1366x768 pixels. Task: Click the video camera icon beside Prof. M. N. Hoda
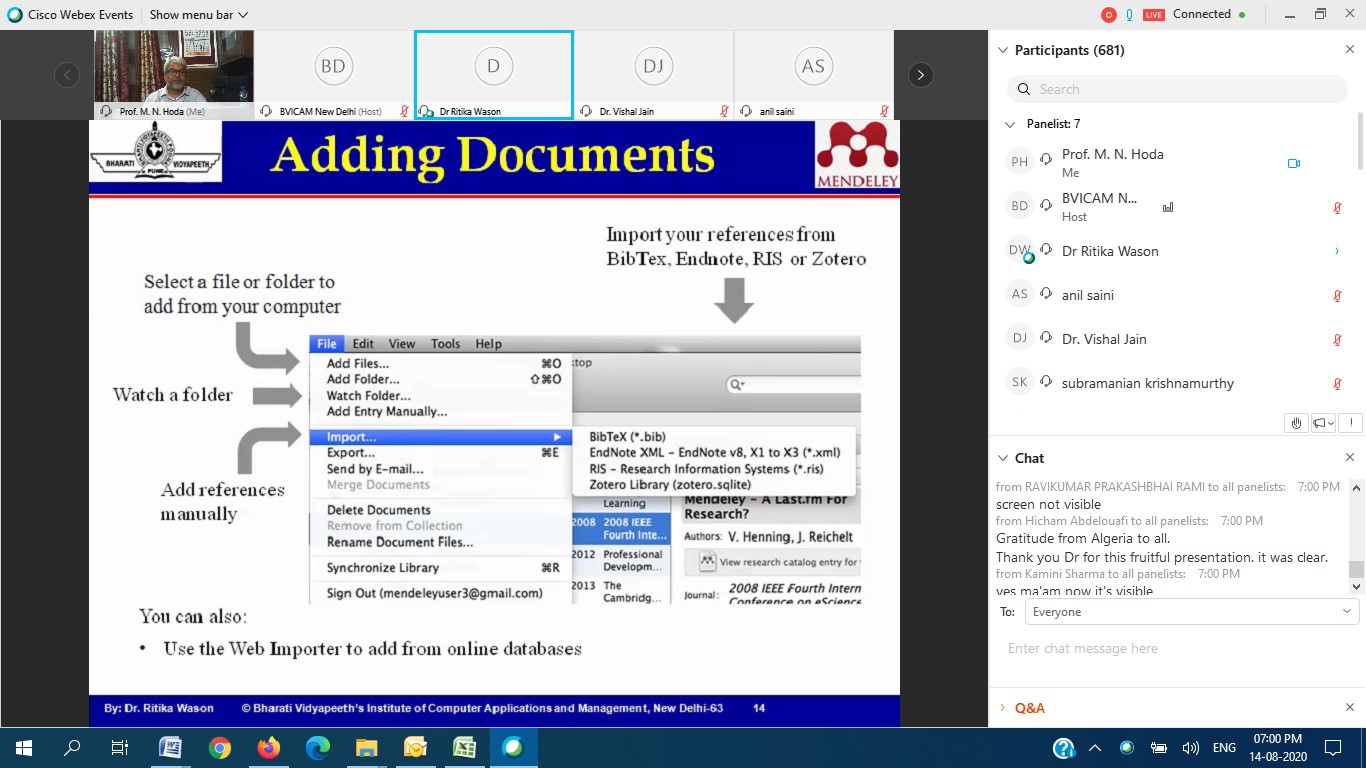[x=1294, y=163]
